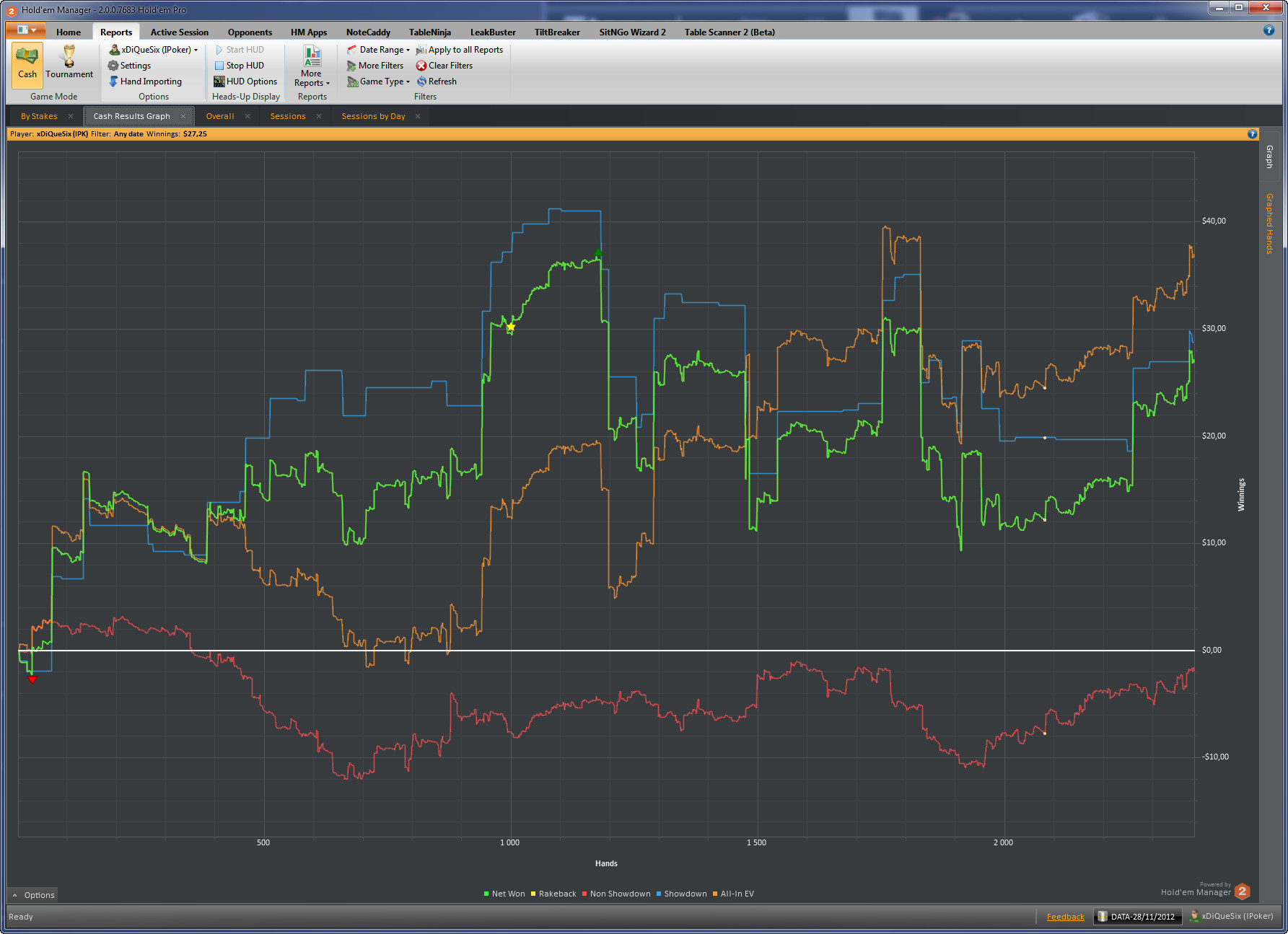
Task: Open LeakBuster tab
Action: 493,32
